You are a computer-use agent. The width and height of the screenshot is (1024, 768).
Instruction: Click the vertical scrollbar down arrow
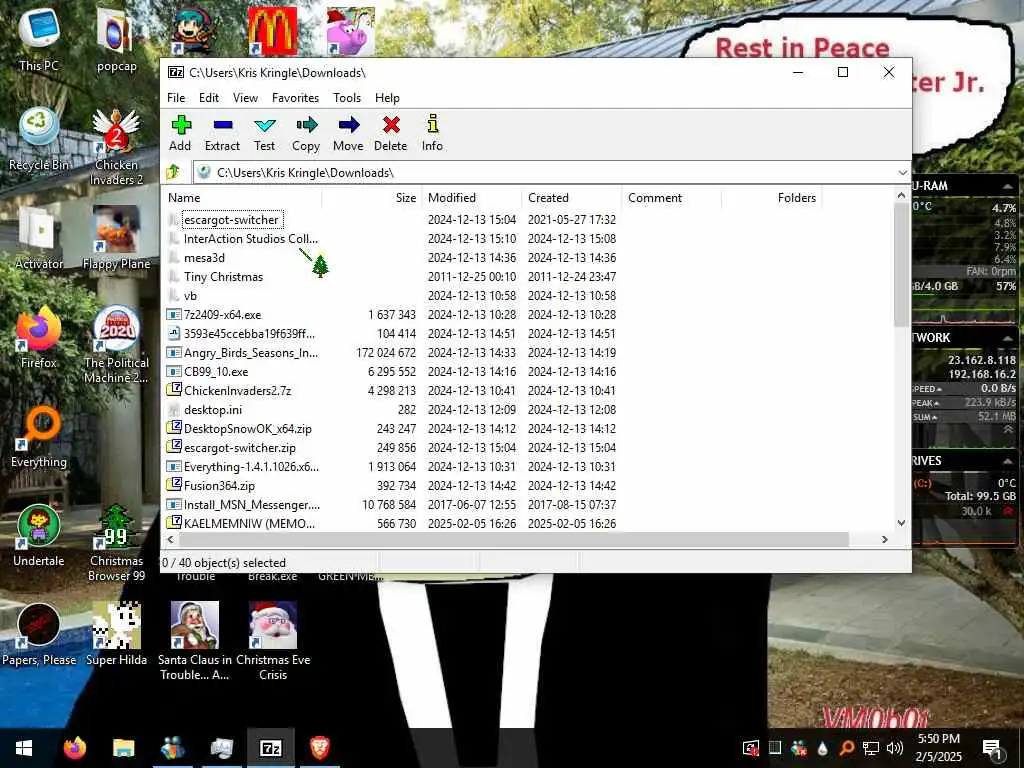click(x=901, y=523)
